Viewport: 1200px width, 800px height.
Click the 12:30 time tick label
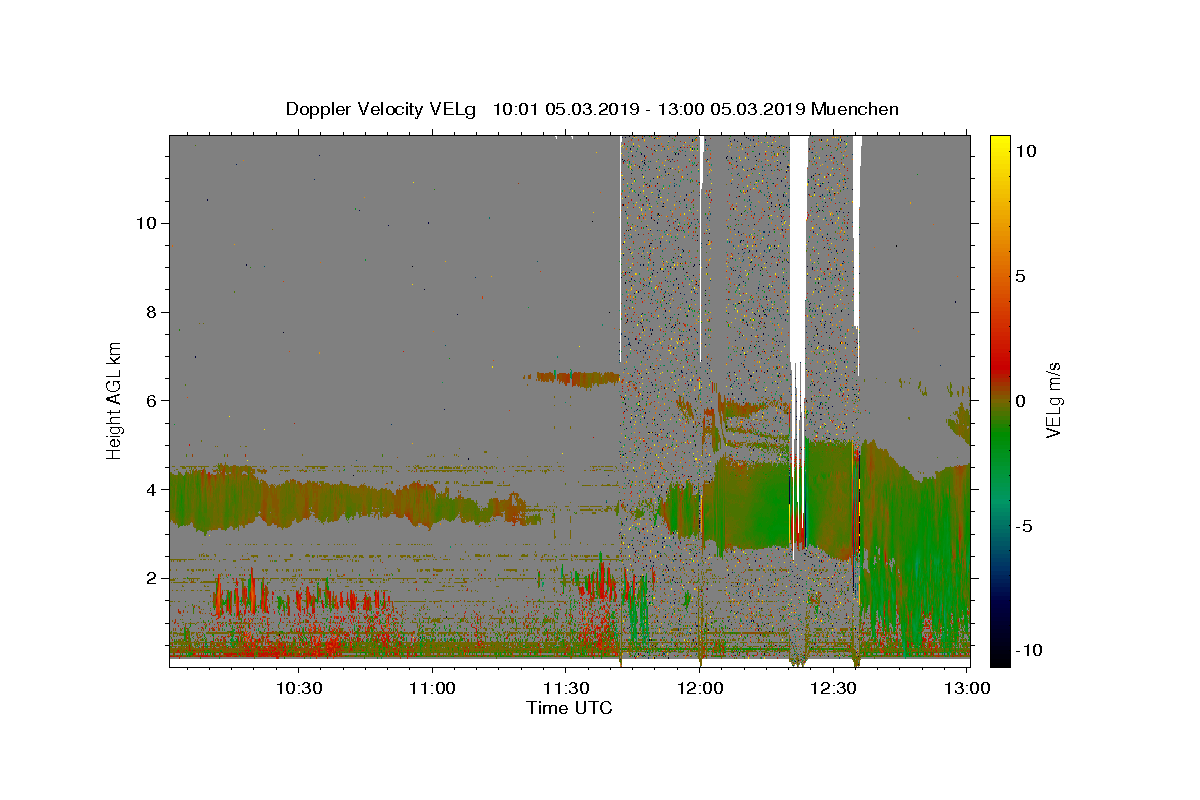(x=833, y=688)
